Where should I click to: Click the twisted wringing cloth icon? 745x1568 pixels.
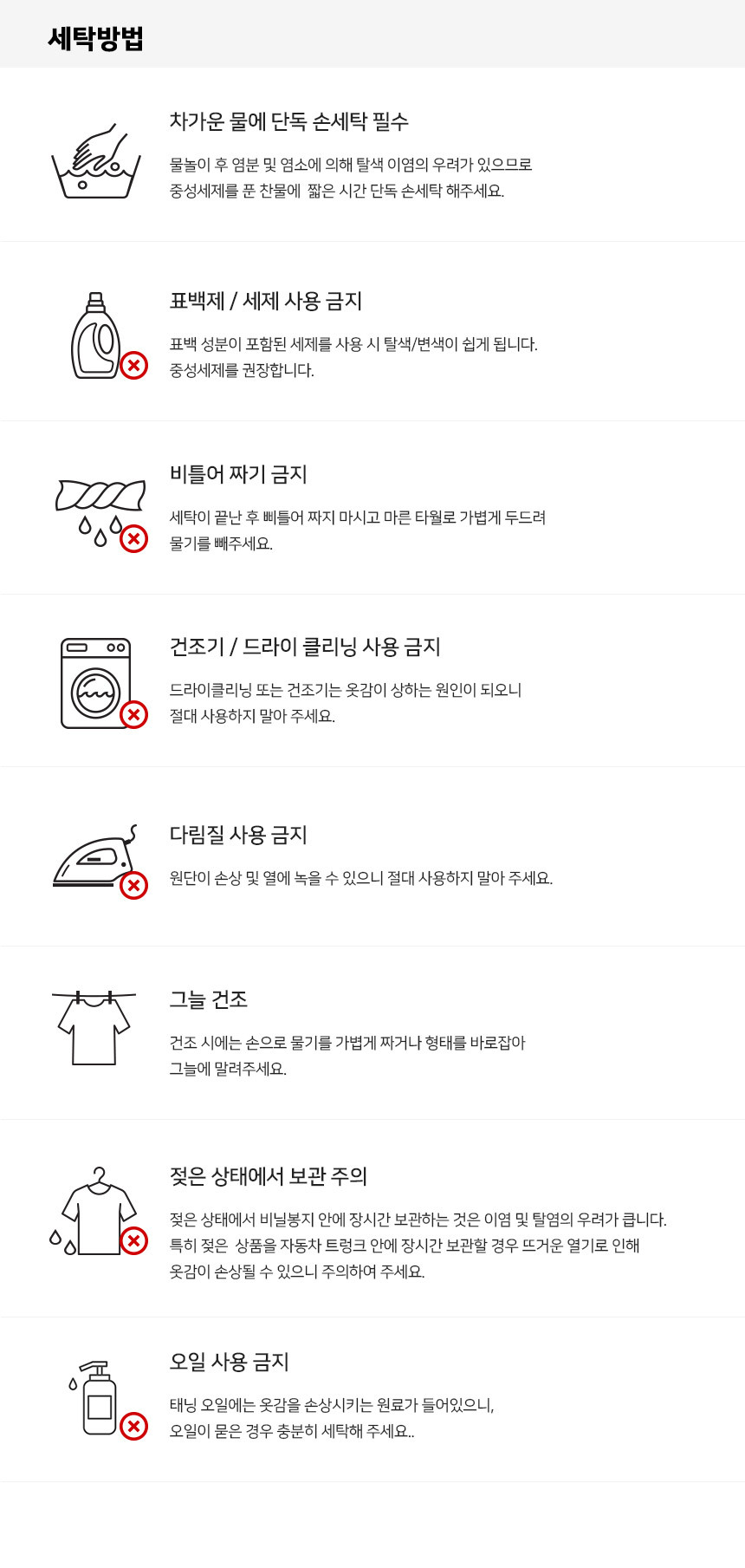click(100, 507)
